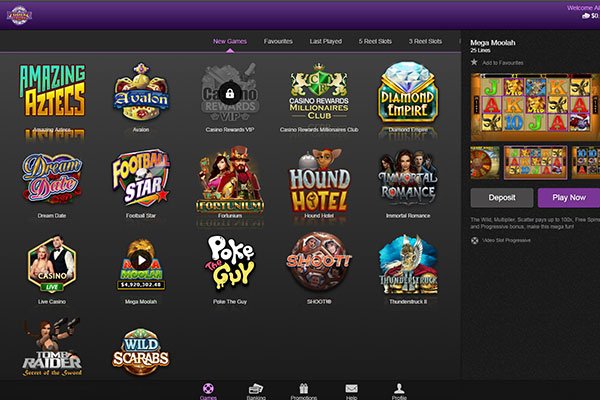Click the Mega Moolah title in side panel
This screenshot has height=400, width=600.
coord(493,42)
